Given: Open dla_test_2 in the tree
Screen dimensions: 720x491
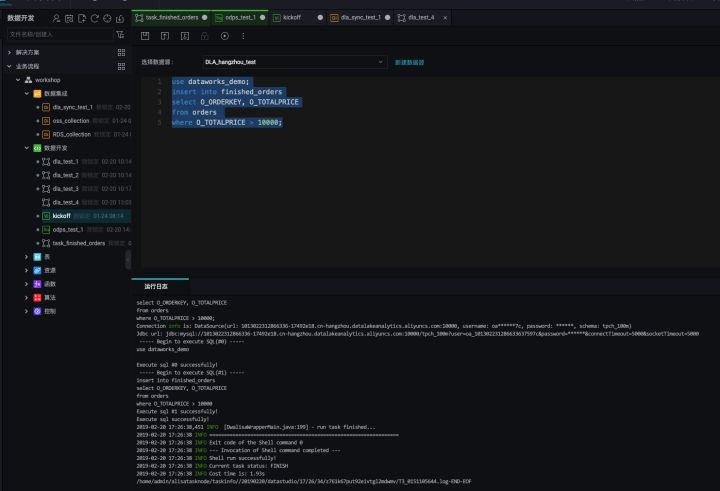Looking at the screenshot, I should click(x=64, y=175).
